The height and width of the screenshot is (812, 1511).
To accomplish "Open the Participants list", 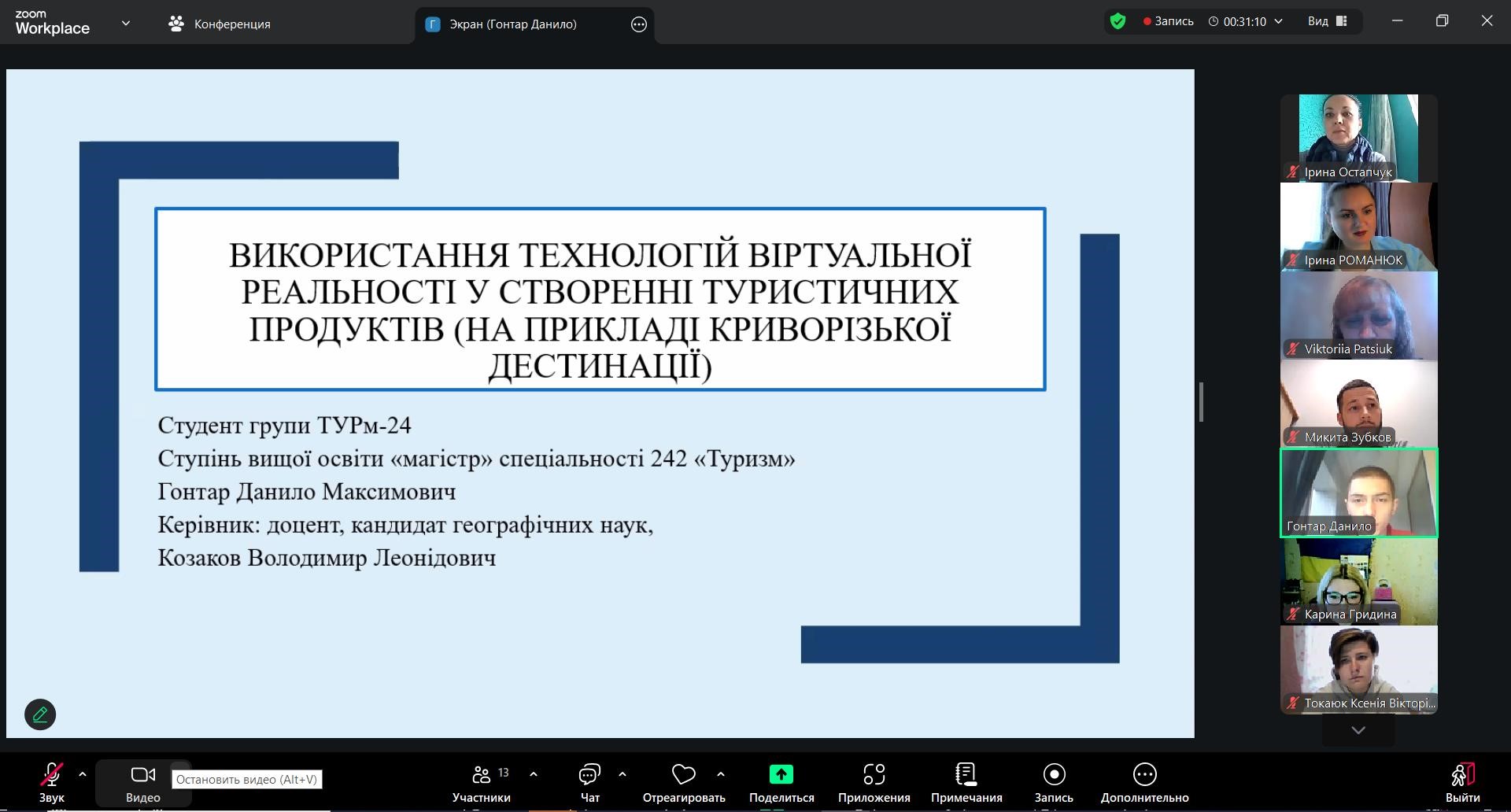I will (x=481, y=775).
